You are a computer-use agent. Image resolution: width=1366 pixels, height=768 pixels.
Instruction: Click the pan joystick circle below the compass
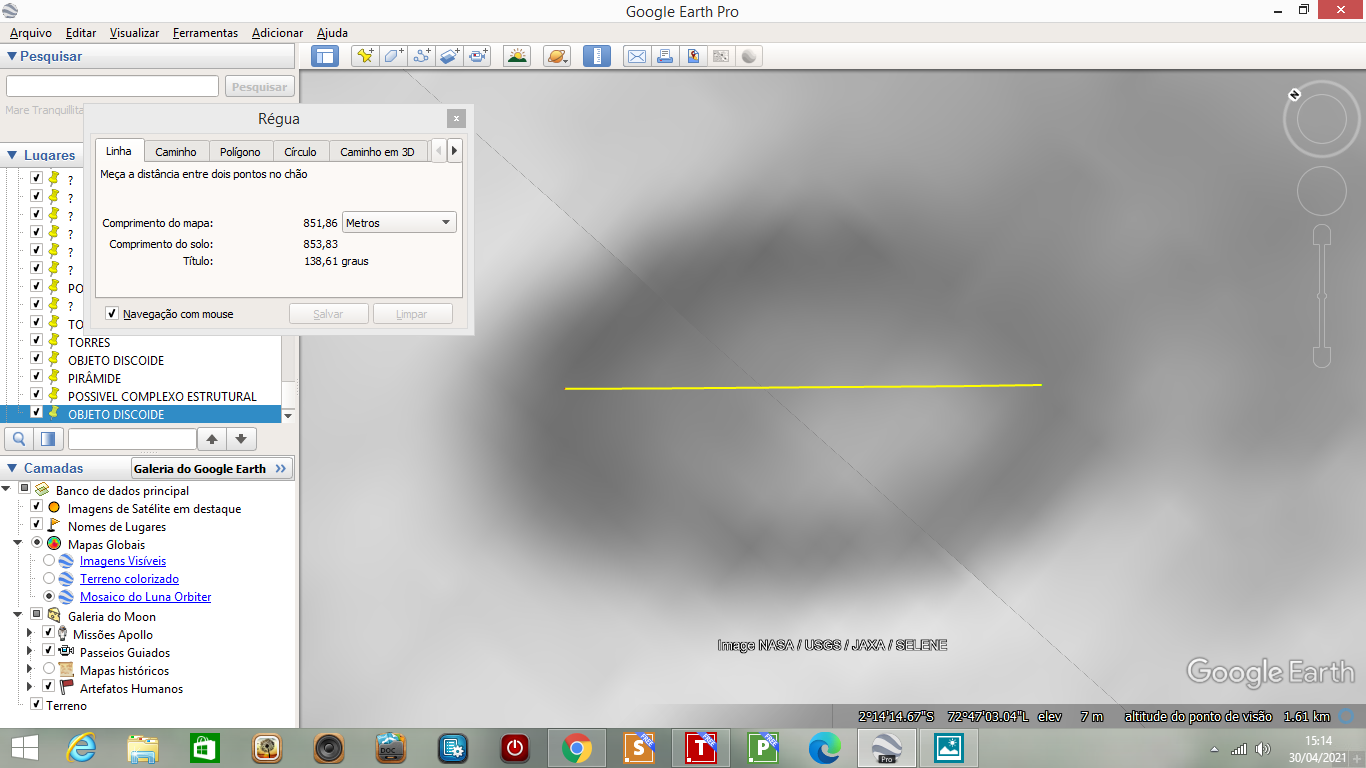pos(1321,190)
